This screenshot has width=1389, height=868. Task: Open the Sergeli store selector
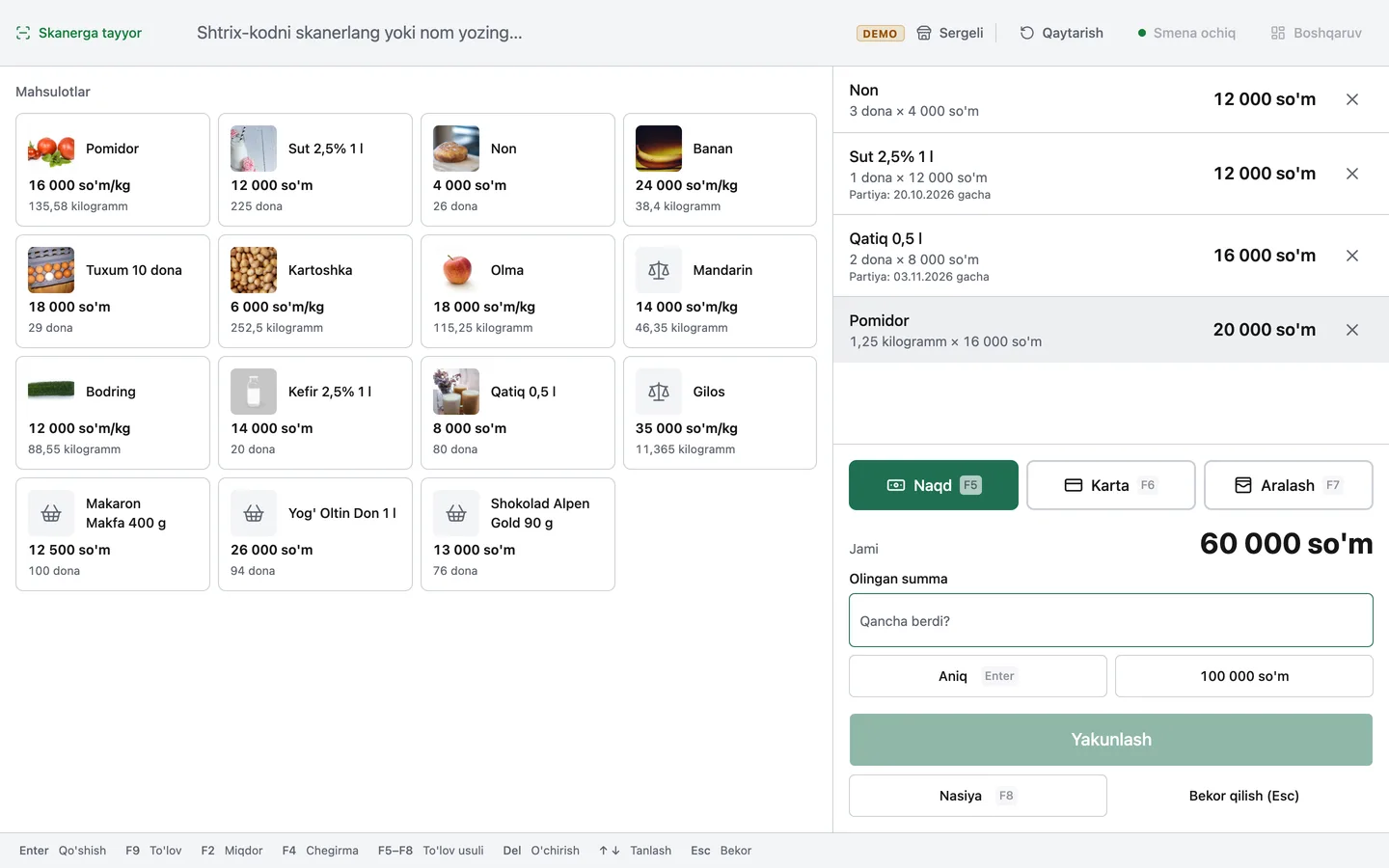tap(950, 33)
